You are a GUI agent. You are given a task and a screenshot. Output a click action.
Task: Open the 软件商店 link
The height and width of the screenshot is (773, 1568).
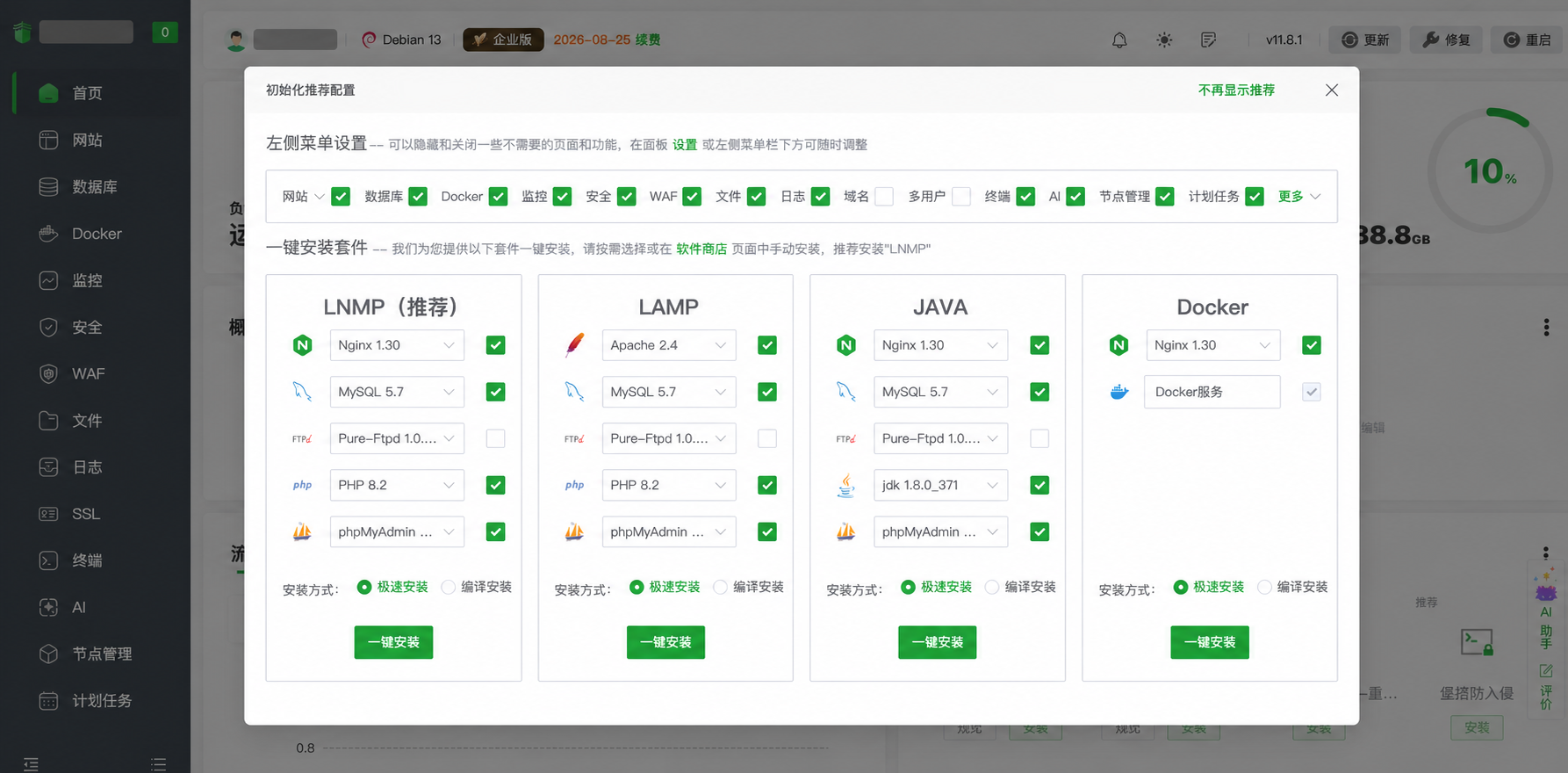(x=701, y=249)
